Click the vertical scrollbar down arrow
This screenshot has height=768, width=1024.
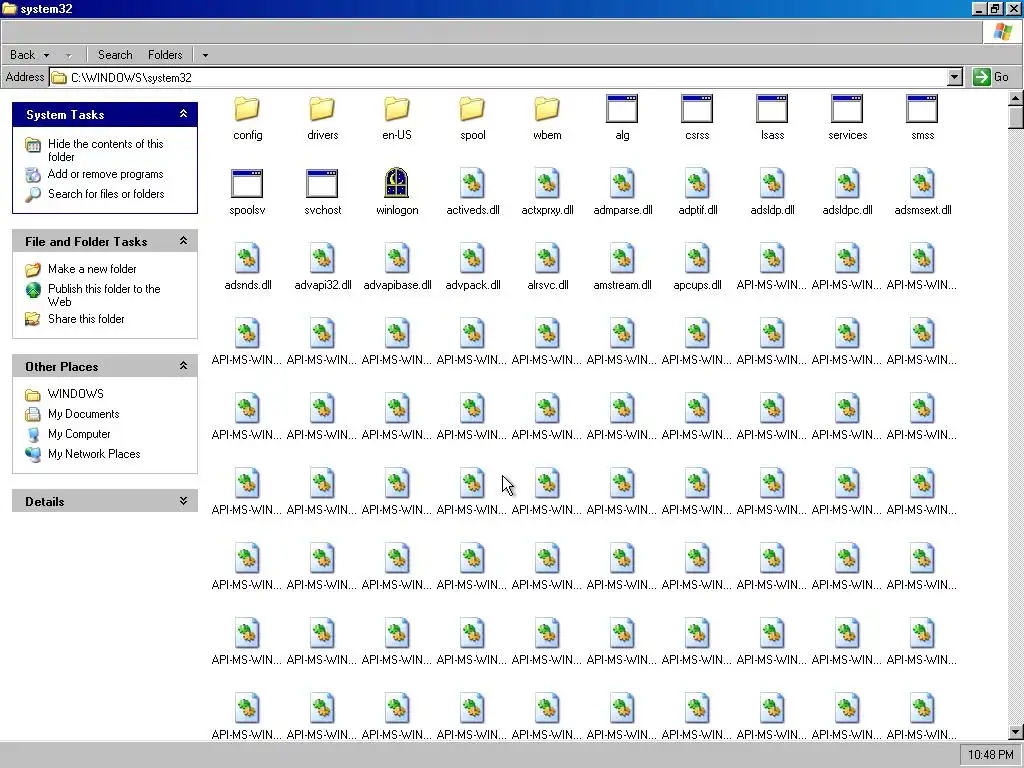point(1016,732)
